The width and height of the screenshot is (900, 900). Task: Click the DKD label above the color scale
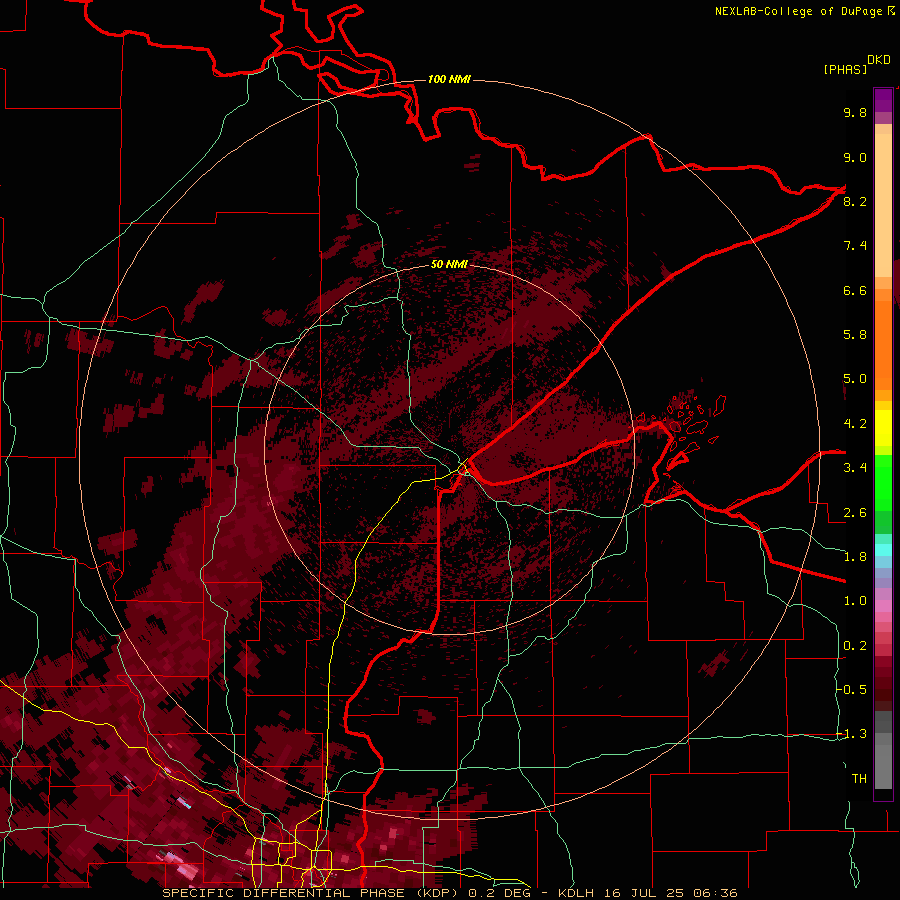pos(878,60)
